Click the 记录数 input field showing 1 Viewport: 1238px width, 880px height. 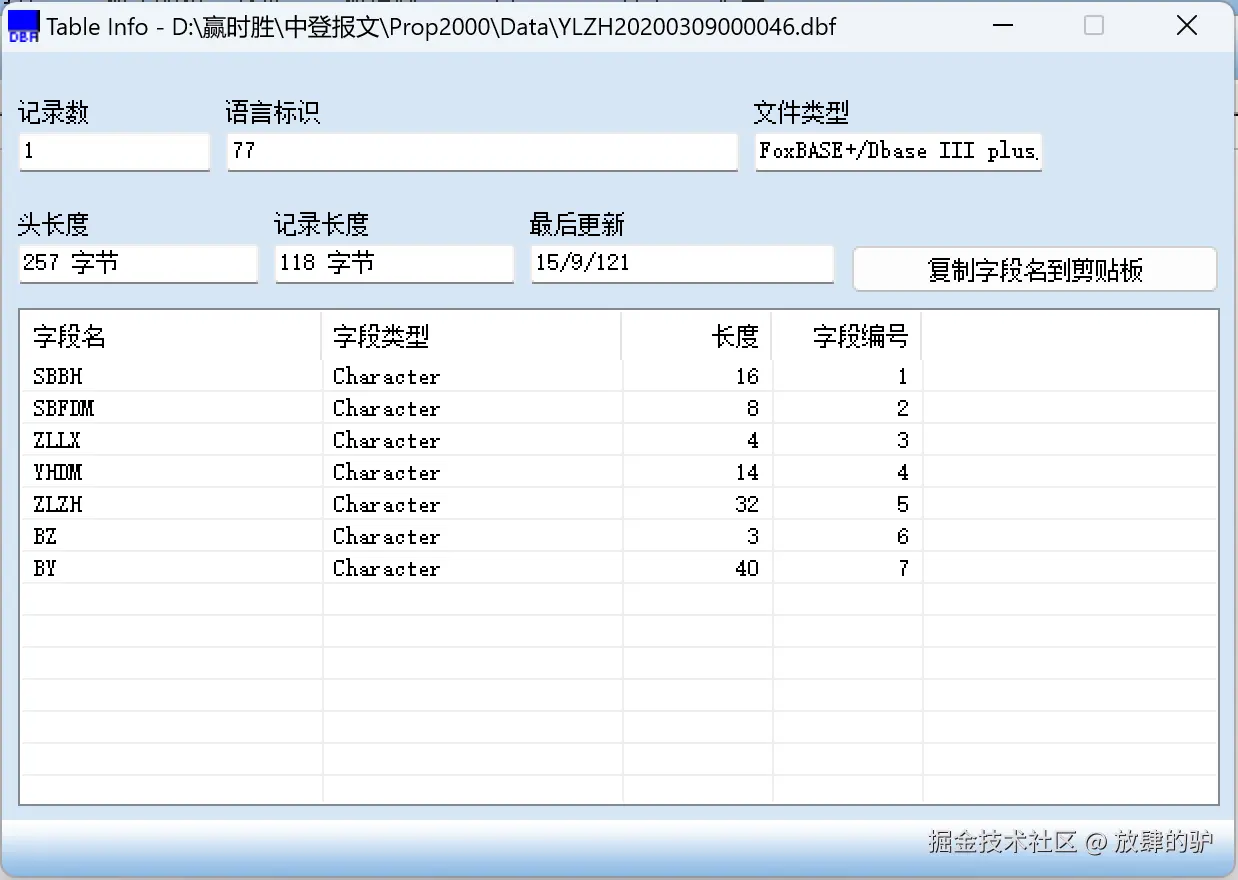point(113,151)
